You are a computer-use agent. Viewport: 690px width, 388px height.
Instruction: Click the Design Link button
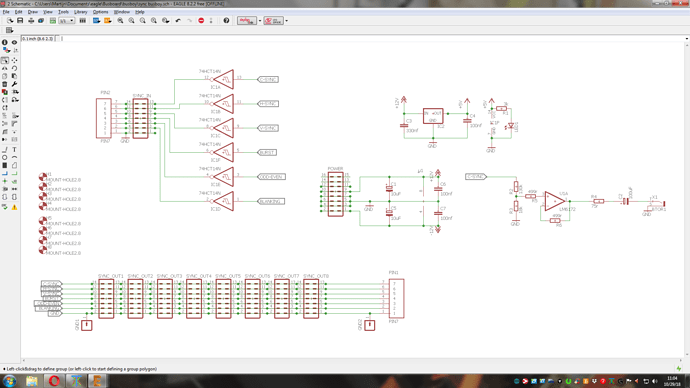[247, 21]
